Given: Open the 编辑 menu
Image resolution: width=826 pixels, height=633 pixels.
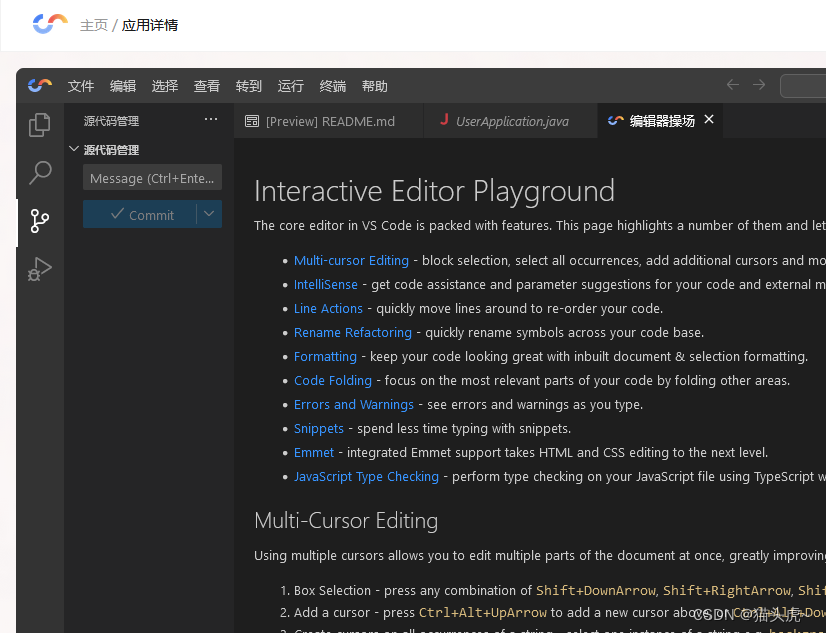Looking at the screenshot, I should (x=123, y=86).
